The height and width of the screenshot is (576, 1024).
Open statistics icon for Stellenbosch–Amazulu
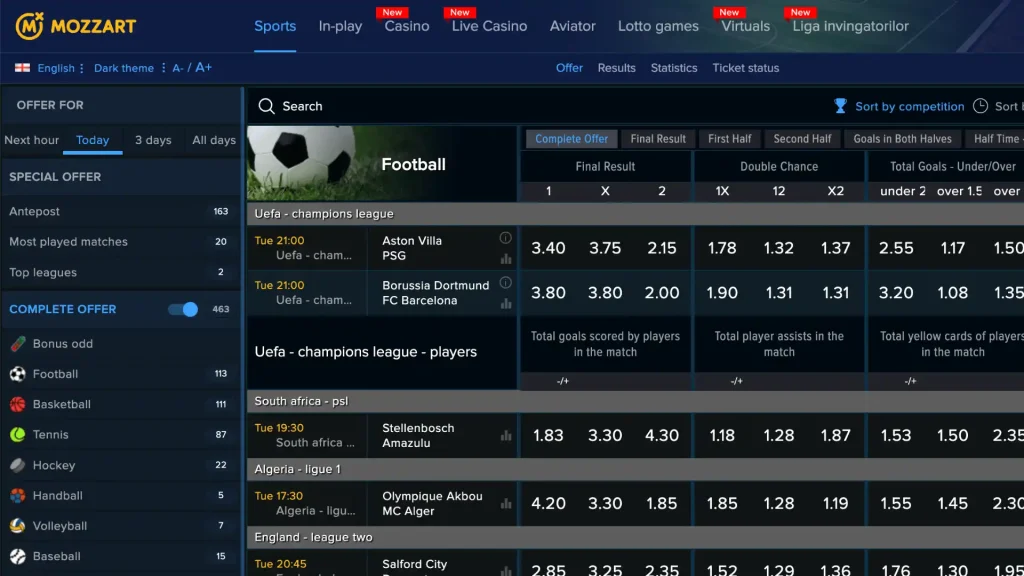click(505, 436)
